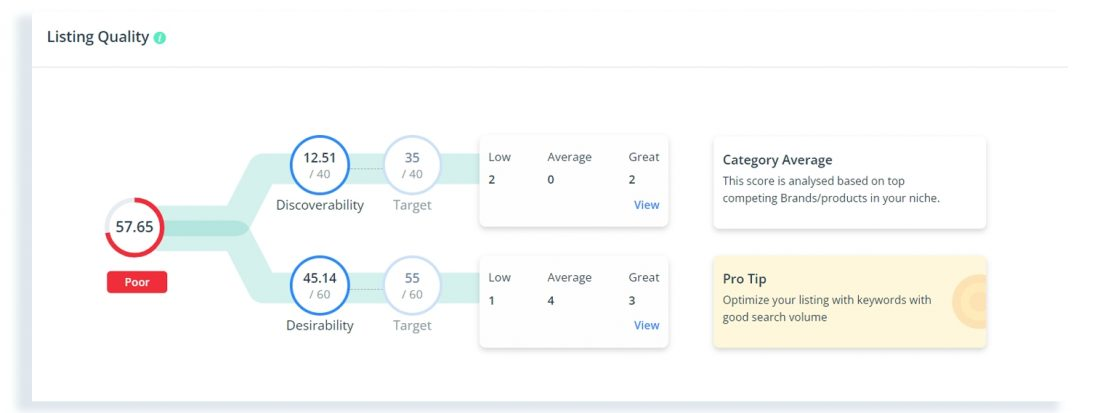
Task: Click the Pro Tip card
Action: click(850, 302)
